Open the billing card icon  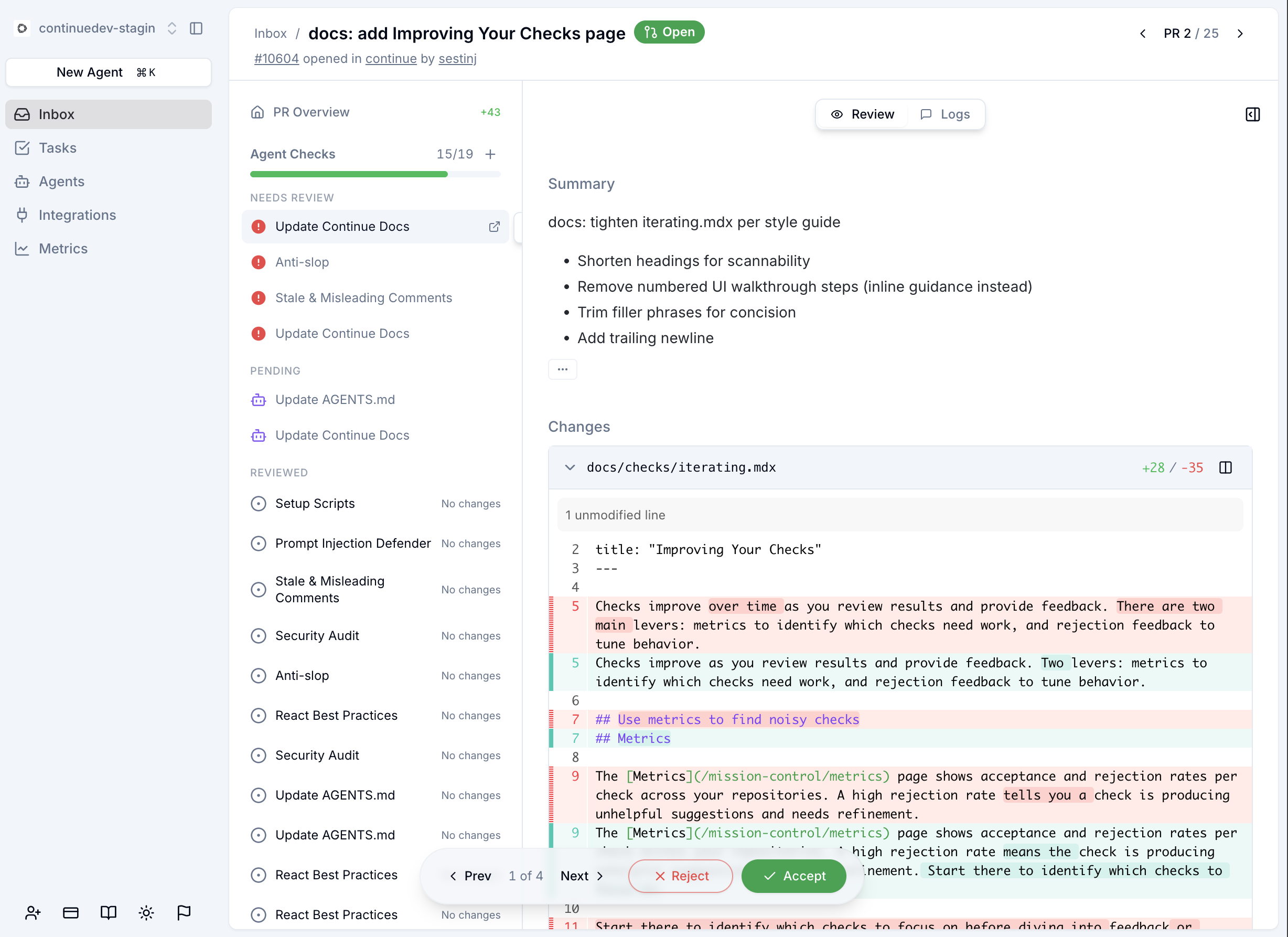point(70,912)
